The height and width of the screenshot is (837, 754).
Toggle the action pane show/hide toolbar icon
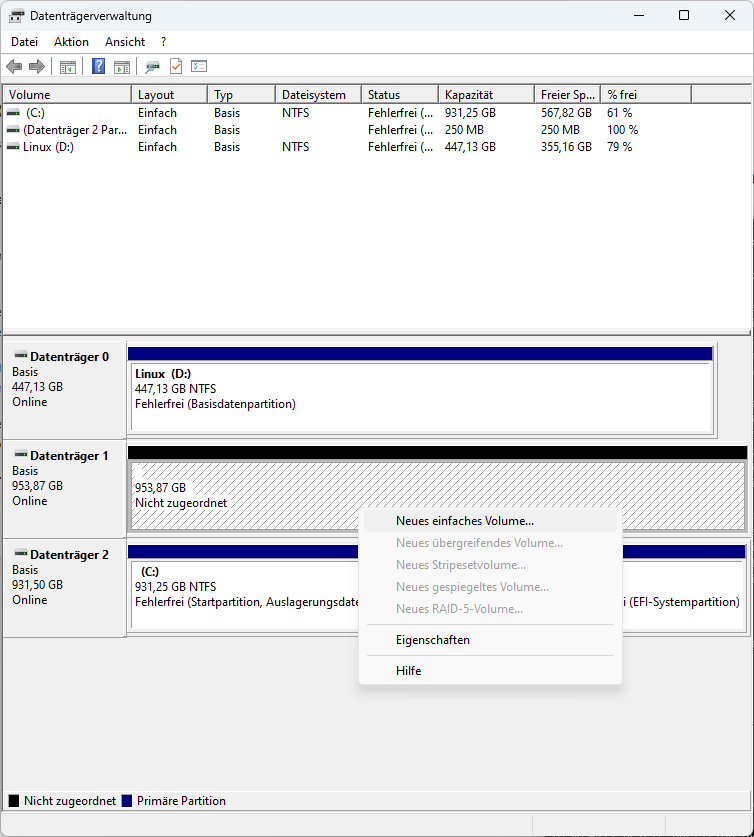[122, 67]
